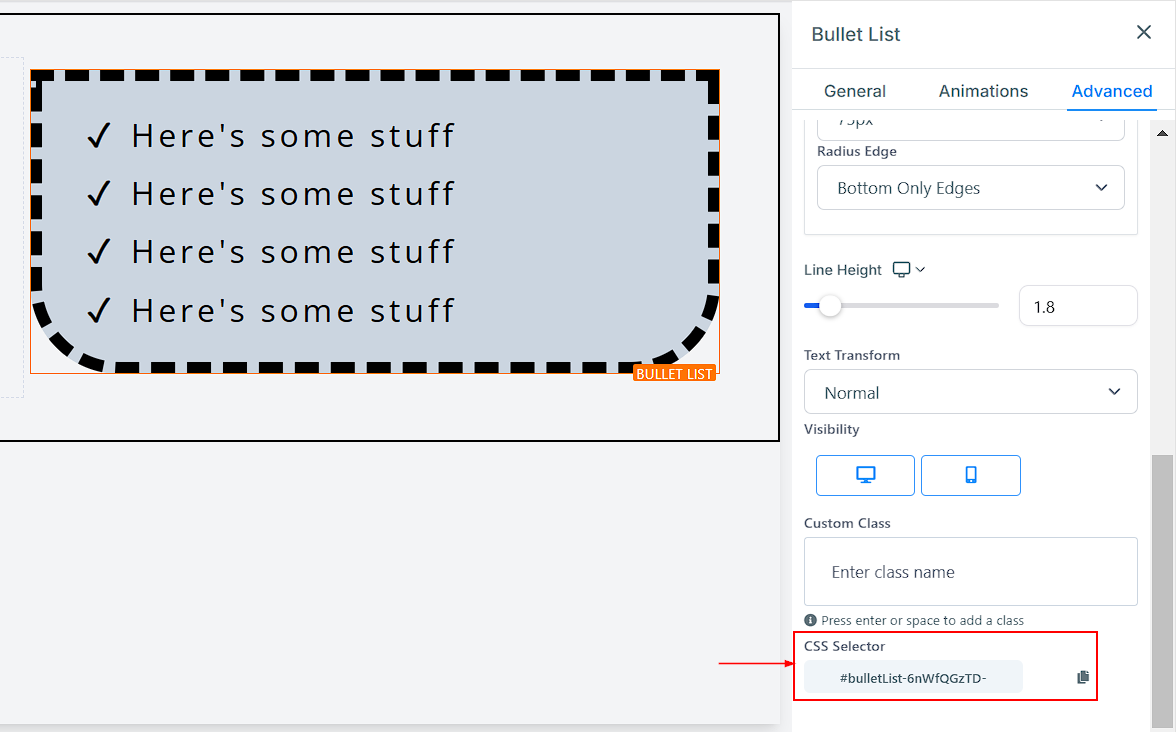This screenshot has height=732, width=1176.
Task: Select the Advanced tab
Action: pos(1111,91)
